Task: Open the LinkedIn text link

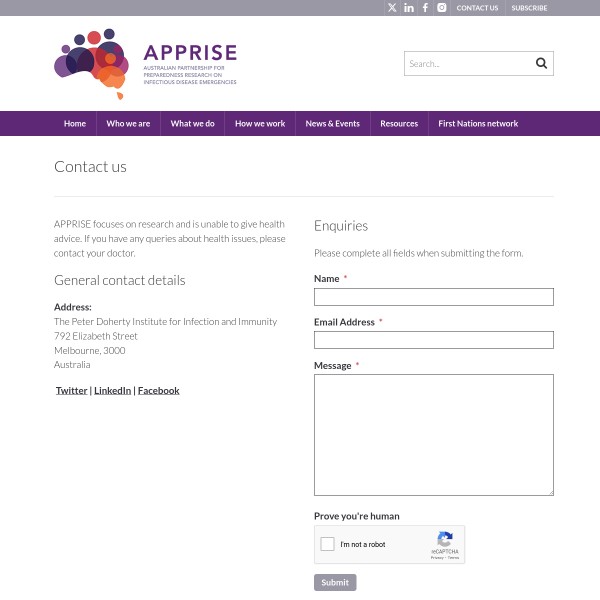Action: [x=112, y=391]
